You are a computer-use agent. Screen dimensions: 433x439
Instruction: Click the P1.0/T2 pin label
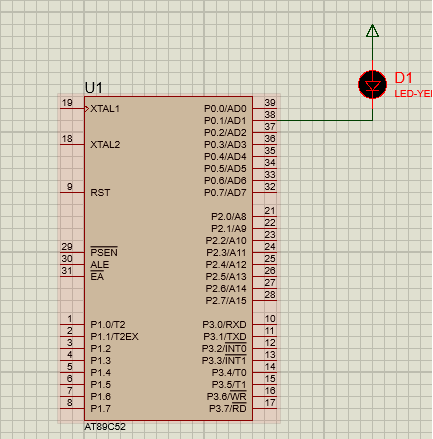108,325
